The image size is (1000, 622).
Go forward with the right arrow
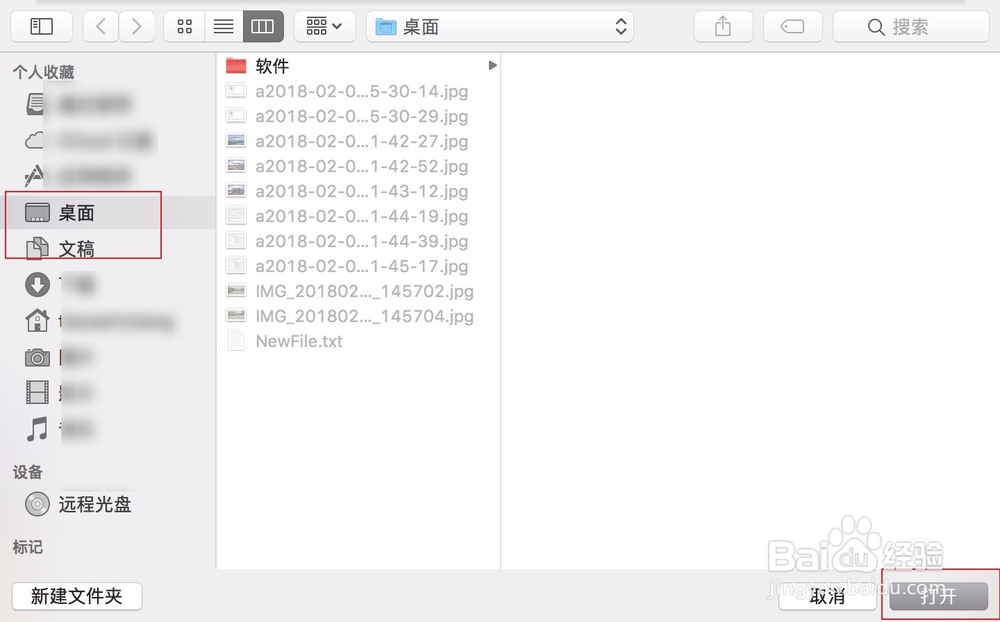(136, 26)
